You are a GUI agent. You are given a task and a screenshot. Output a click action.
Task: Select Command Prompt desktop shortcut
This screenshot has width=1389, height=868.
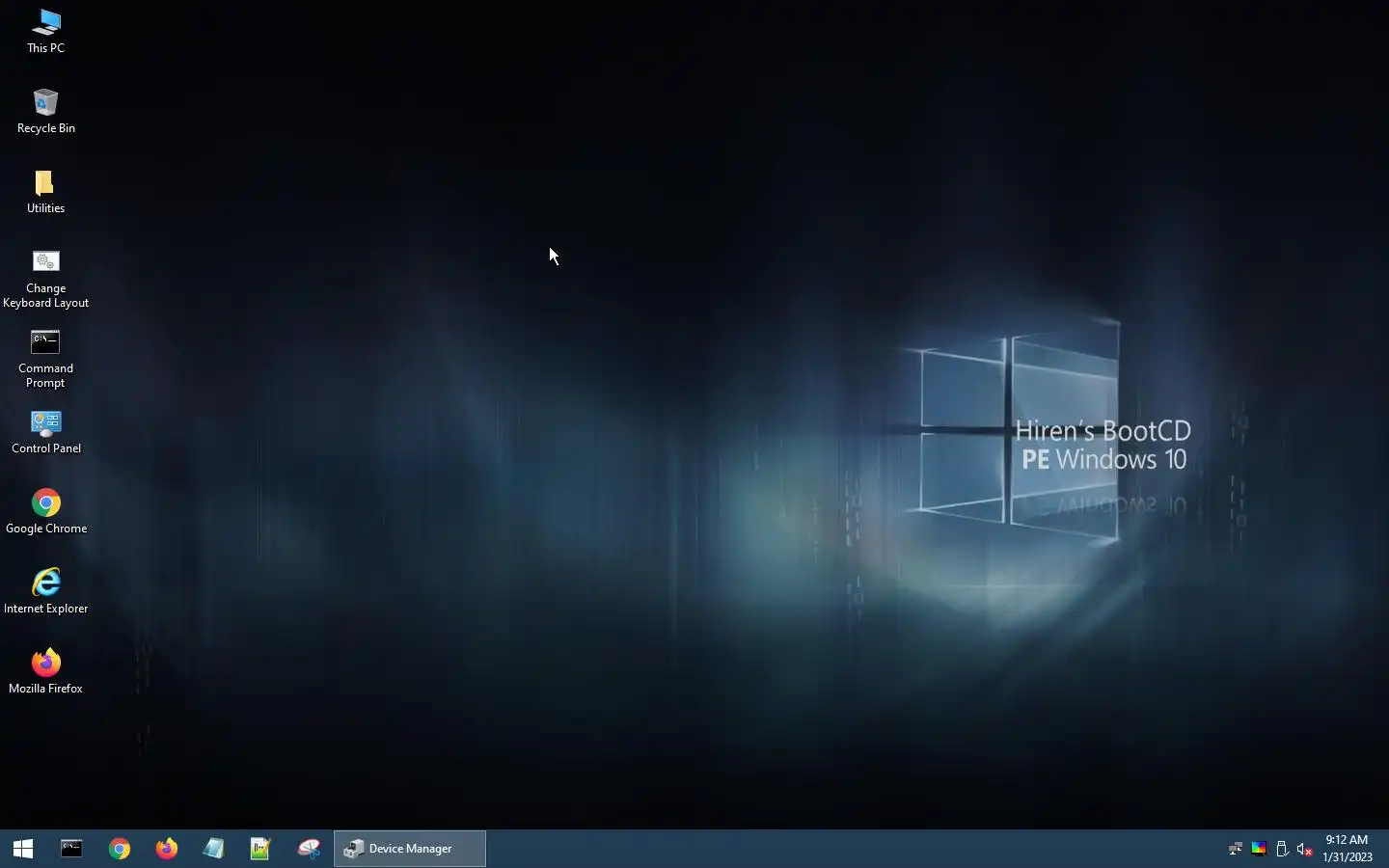[x=45, y=359]
